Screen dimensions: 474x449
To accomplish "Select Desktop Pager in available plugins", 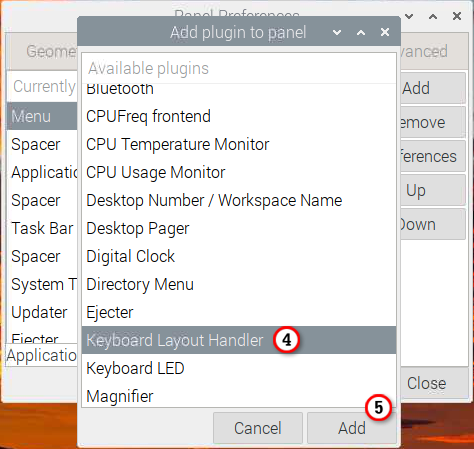I will [x=239, y=228].
